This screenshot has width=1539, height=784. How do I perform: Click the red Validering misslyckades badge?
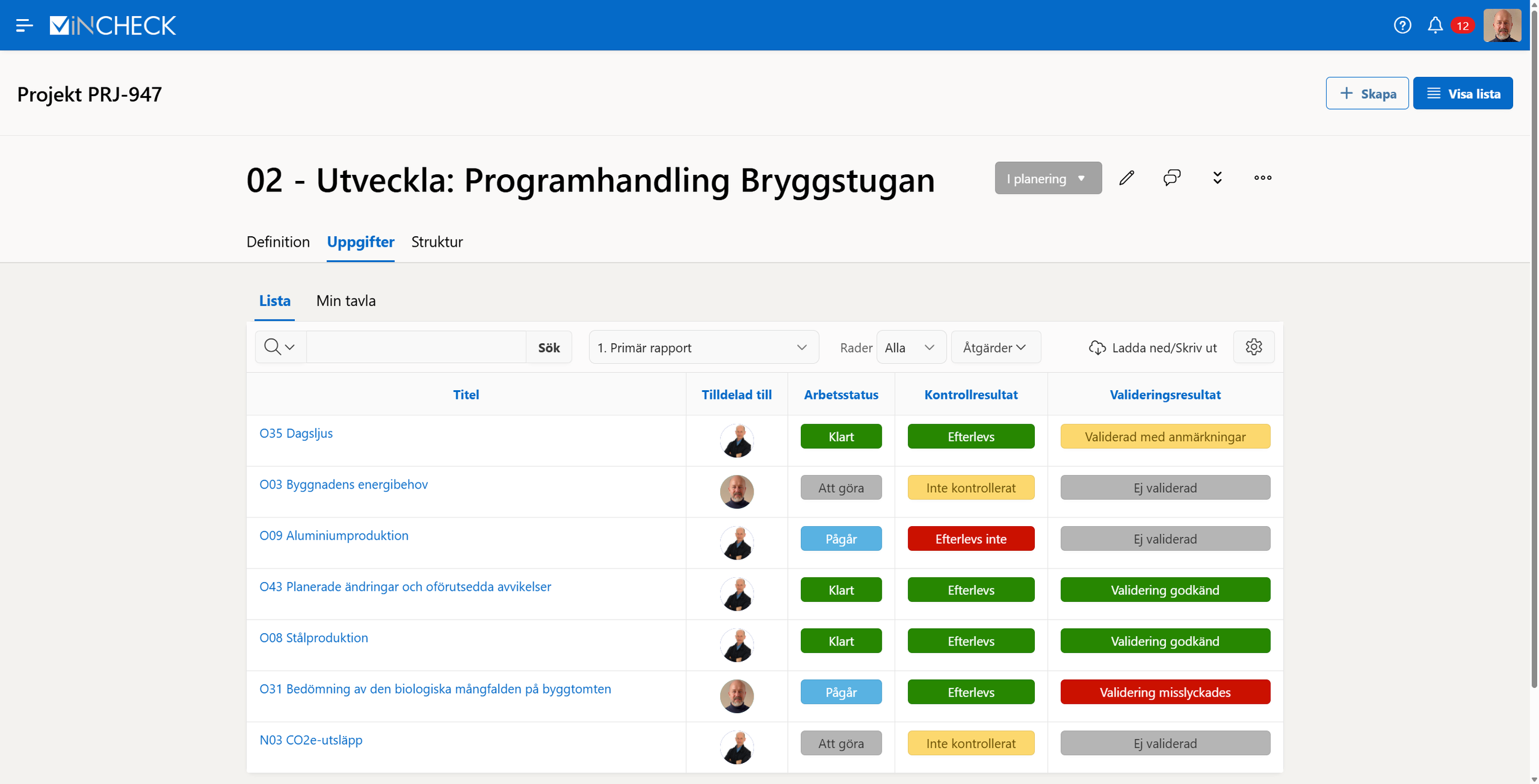(x=1165, y=692)
